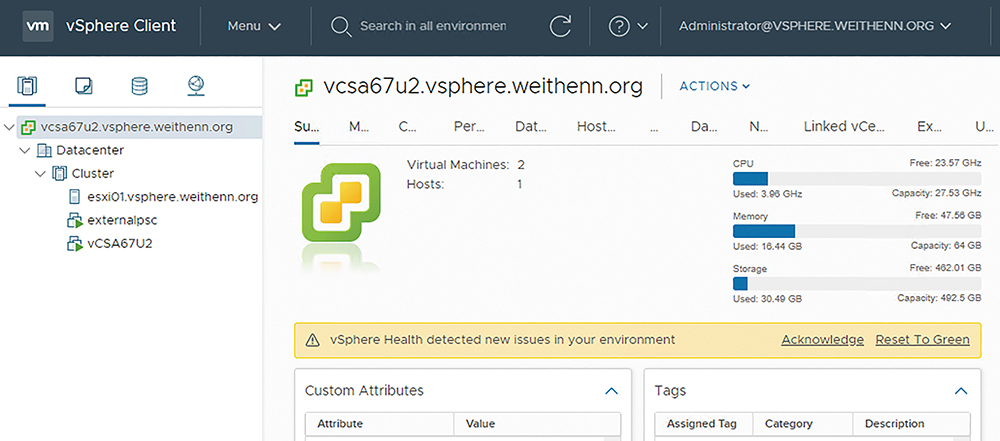Click the 'Virtual Machines: 2' text
The height and width of the screenshot is (441, 1000).
[x=466, y=165]
